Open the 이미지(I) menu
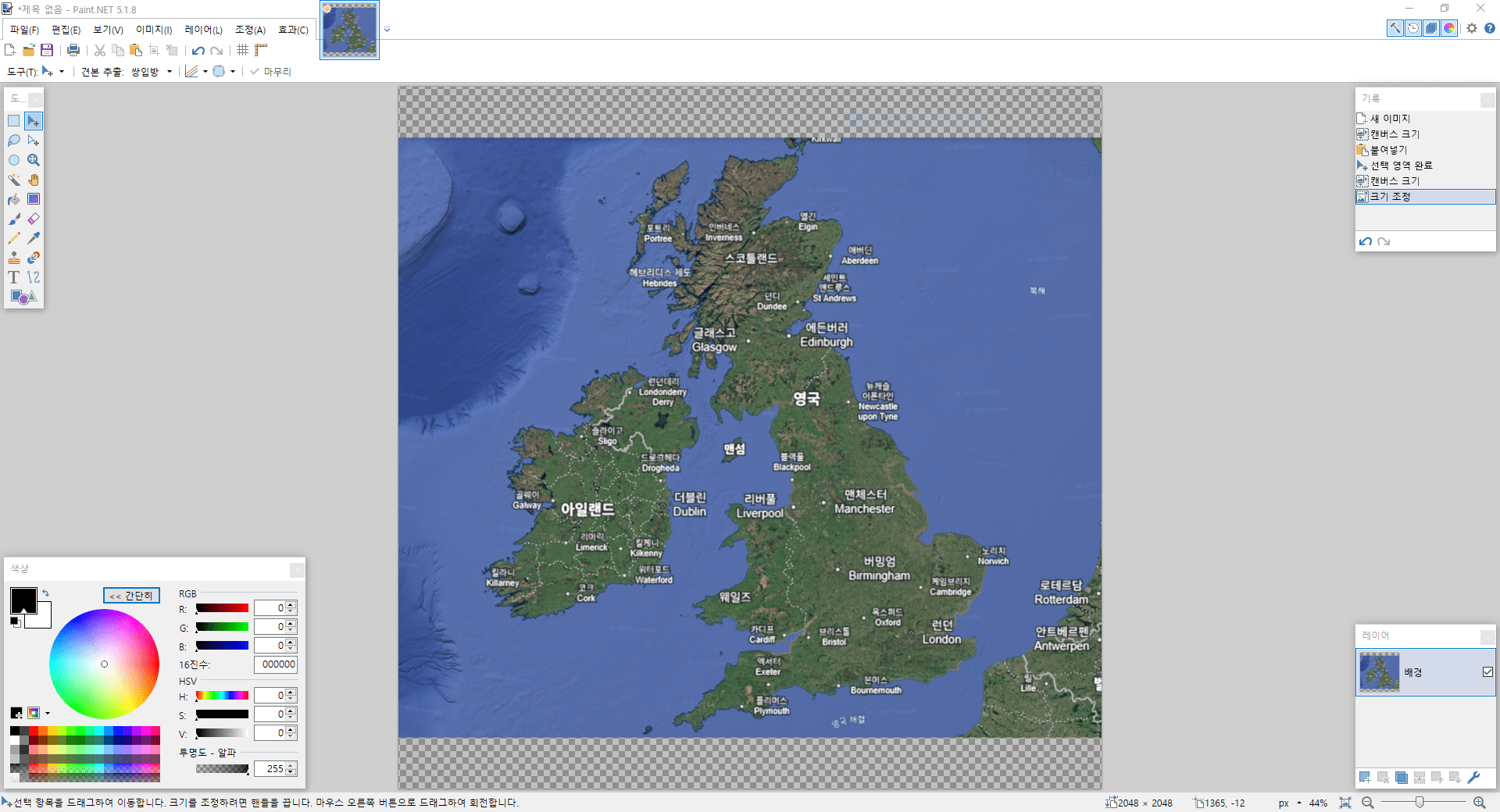 click(x=154, y=30)
